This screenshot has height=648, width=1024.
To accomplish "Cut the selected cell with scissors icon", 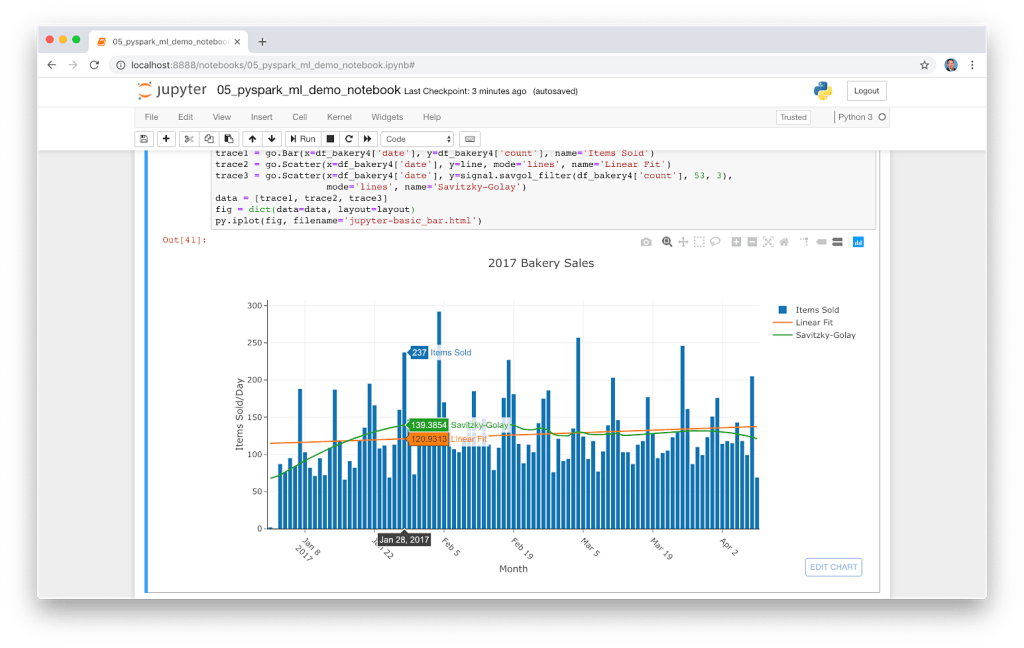I will (189, 139).
